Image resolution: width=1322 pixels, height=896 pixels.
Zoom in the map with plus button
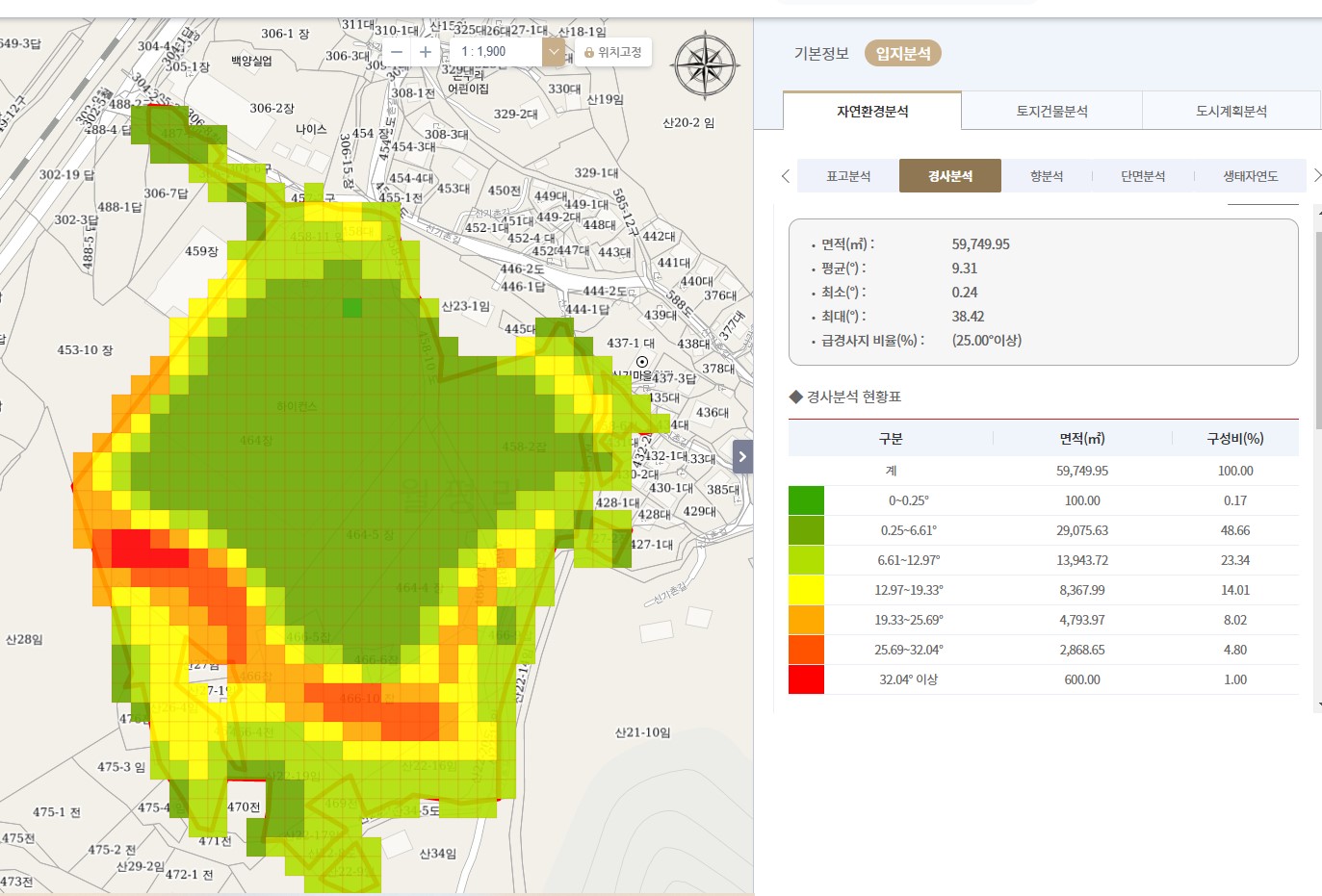click(x=426, y=52)
